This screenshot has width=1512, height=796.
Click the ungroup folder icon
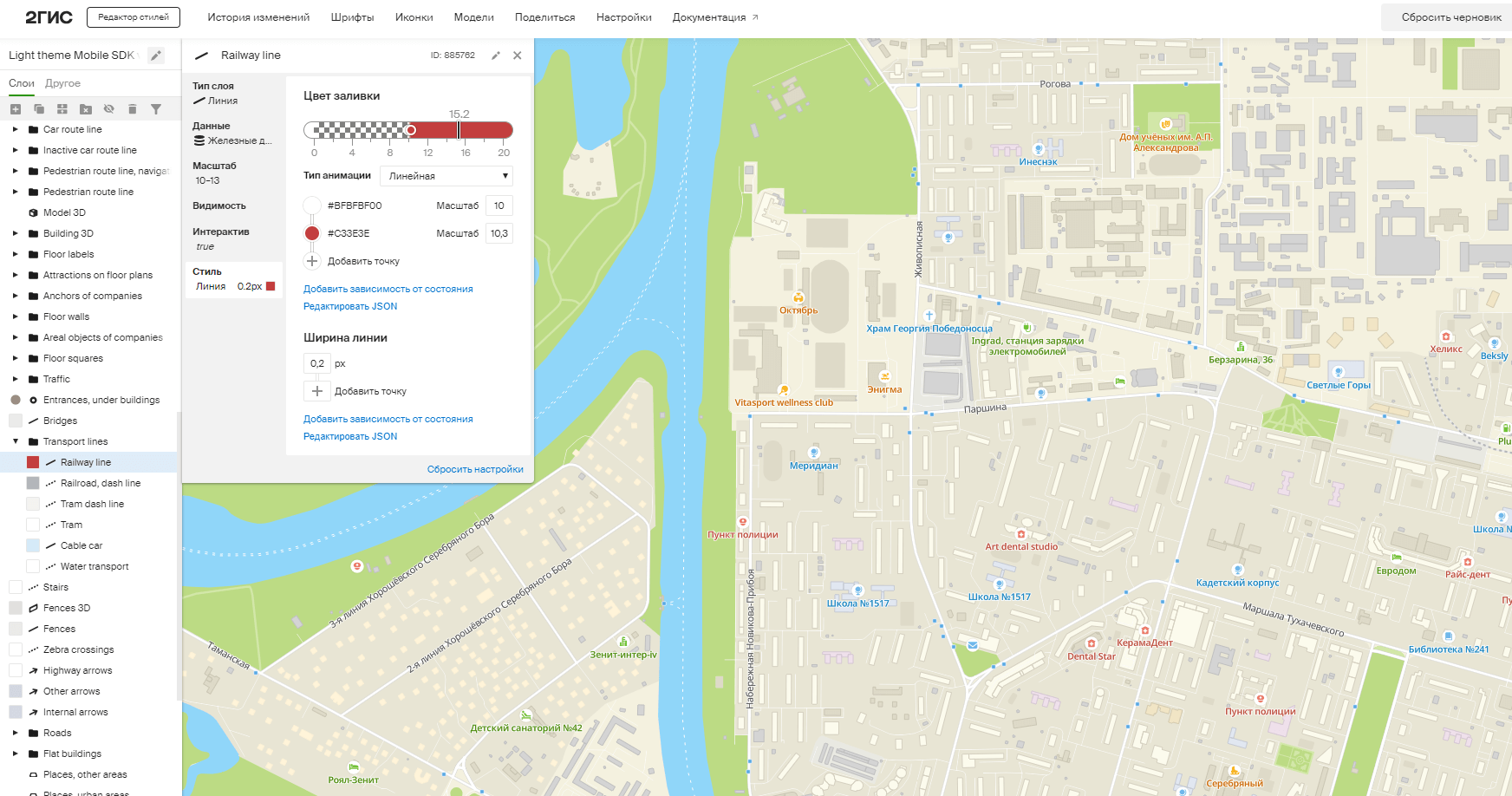pos(86,109)
